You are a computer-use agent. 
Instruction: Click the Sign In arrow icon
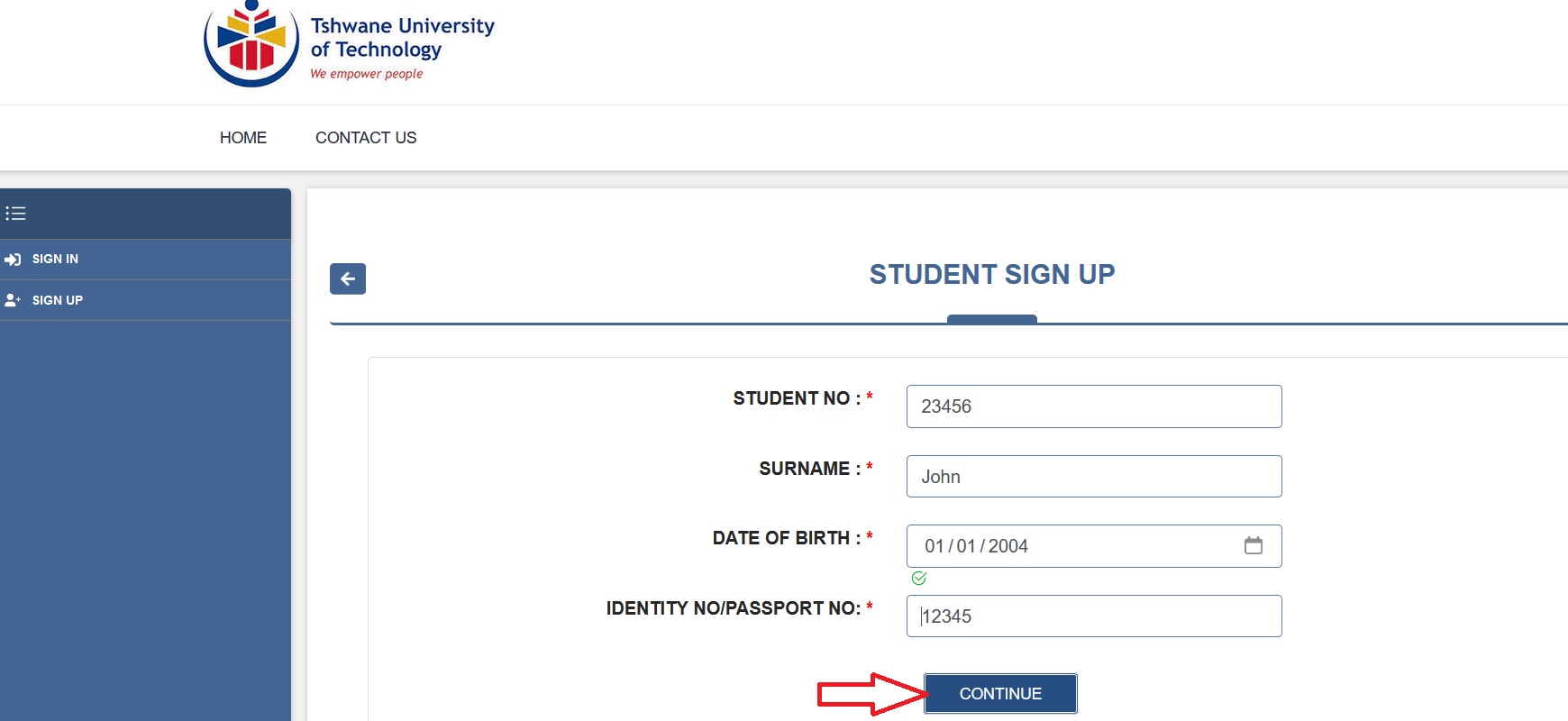(x=13, y=260)
